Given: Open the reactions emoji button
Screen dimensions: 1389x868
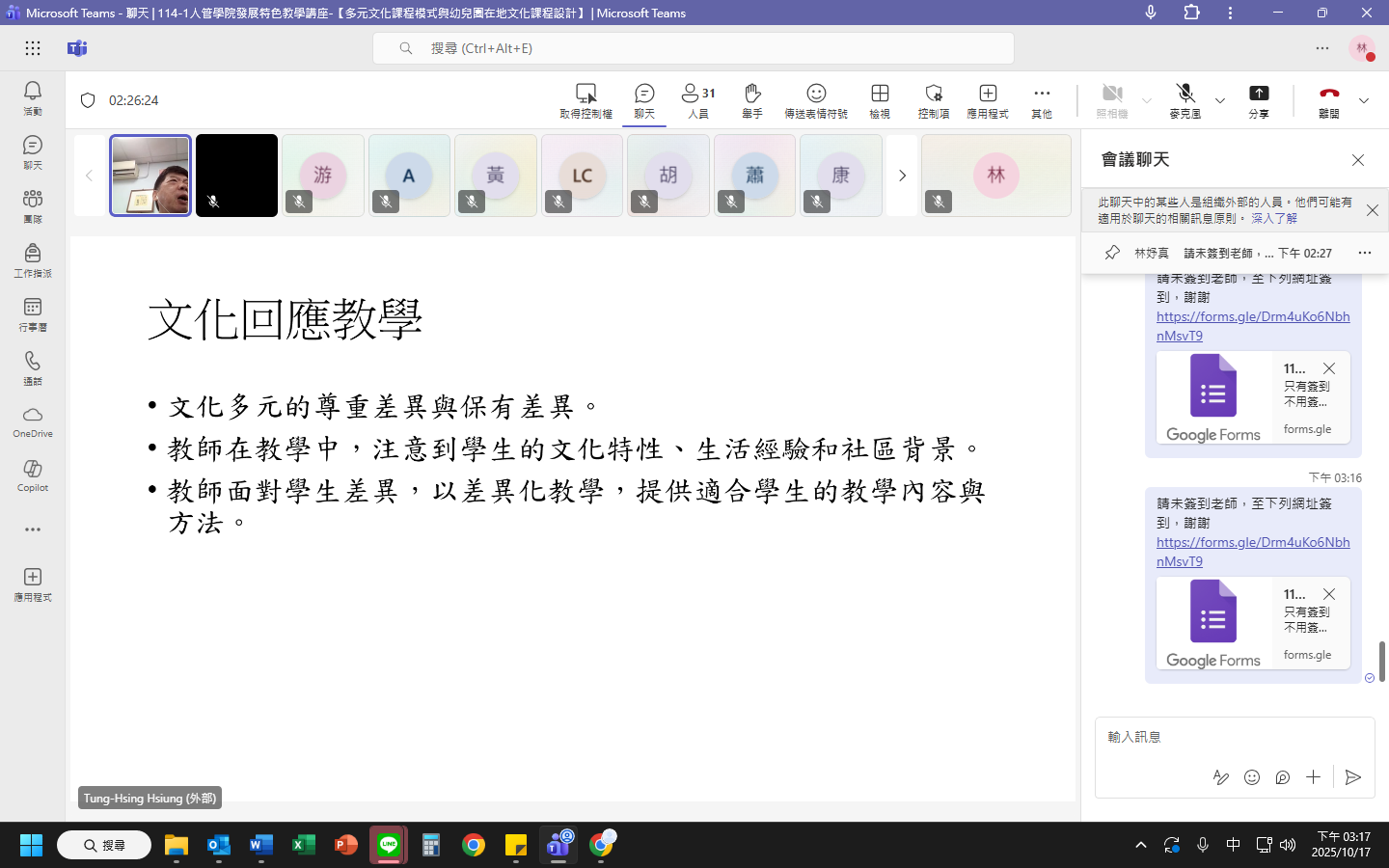Looking at the screenshot, I should pyautogui.click(x=816, y=99).
